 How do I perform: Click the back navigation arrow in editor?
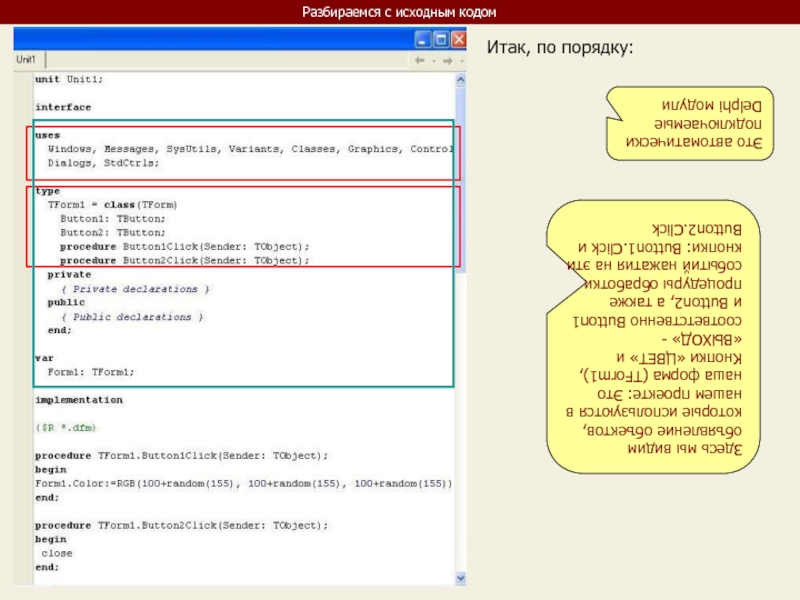(420, 61)
